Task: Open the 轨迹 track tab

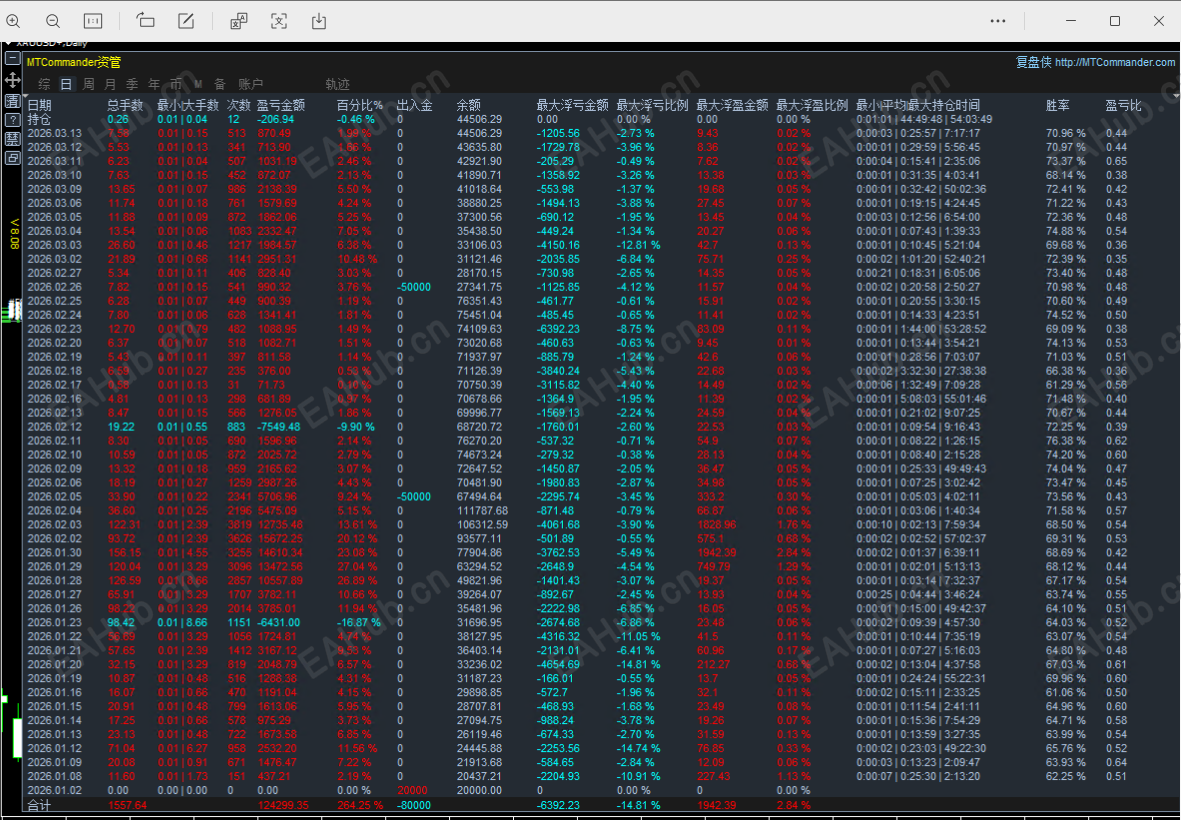Action: [x=337, y=84]
